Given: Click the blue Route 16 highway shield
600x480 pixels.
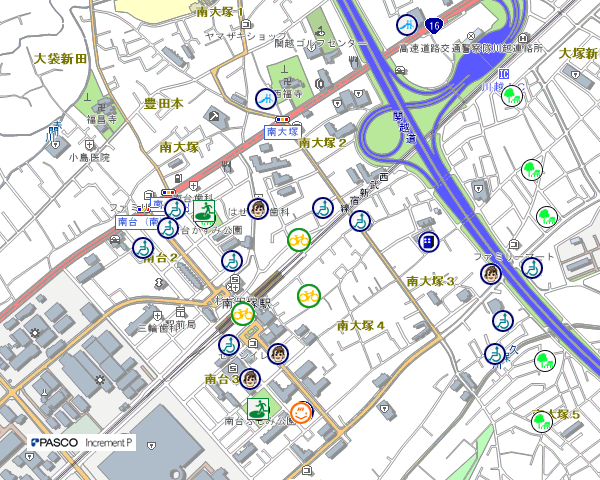Looking at the screenshot, I should (434, 26).
